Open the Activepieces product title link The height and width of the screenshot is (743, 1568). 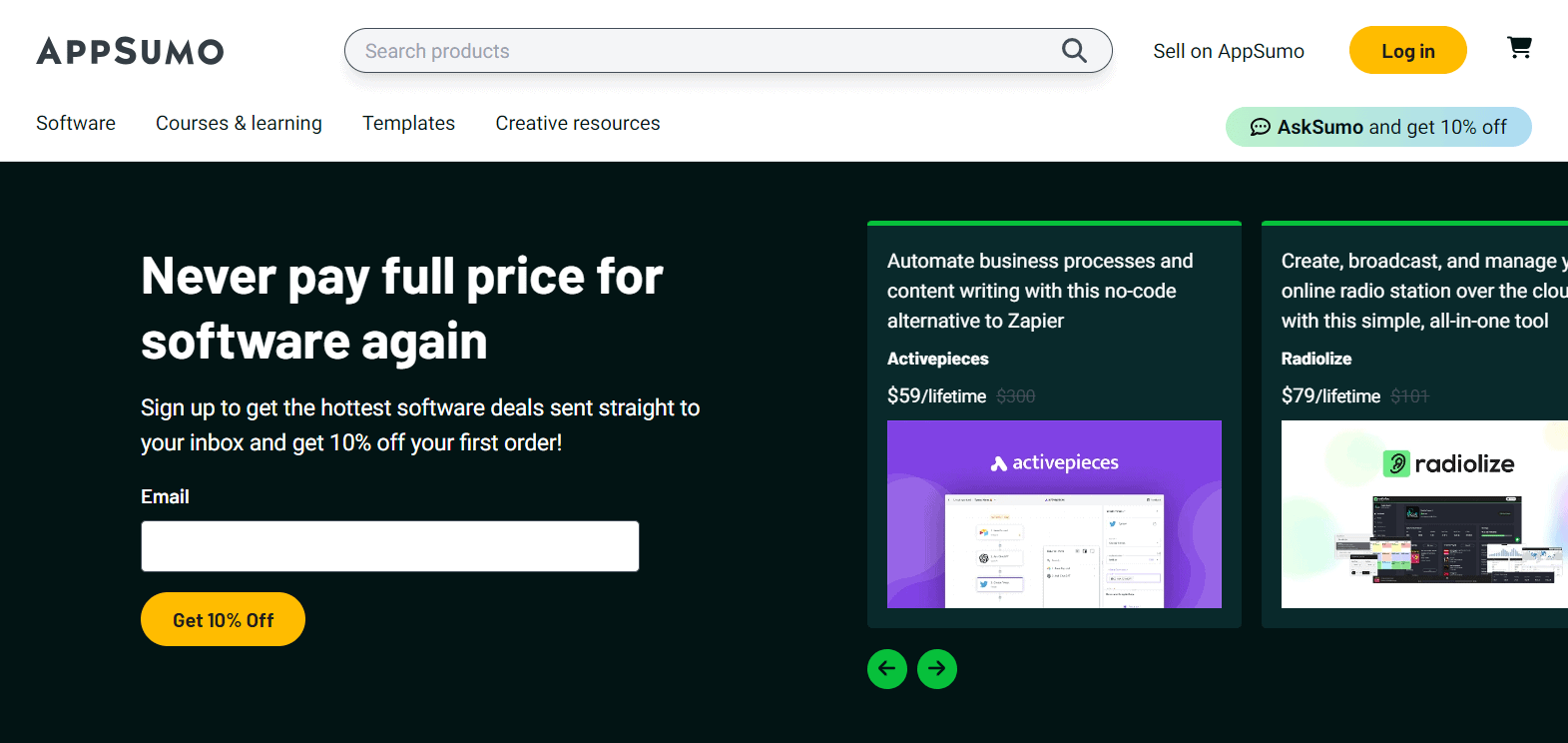937,359
